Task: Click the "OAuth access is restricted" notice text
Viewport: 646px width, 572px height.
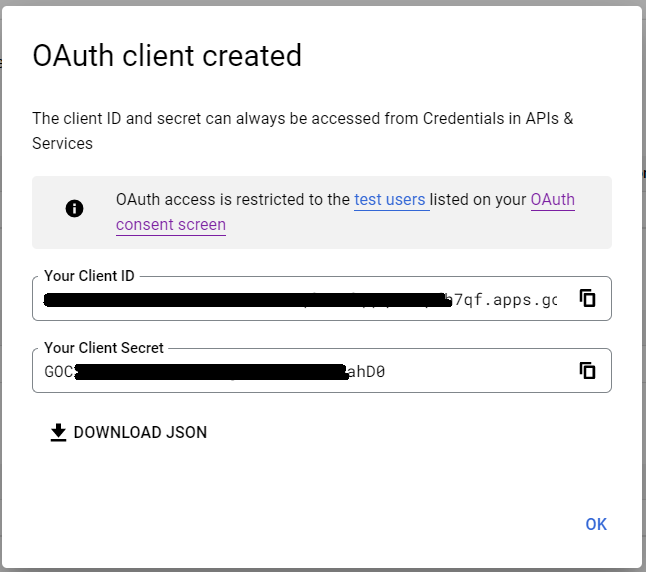Action: point(232,199)
